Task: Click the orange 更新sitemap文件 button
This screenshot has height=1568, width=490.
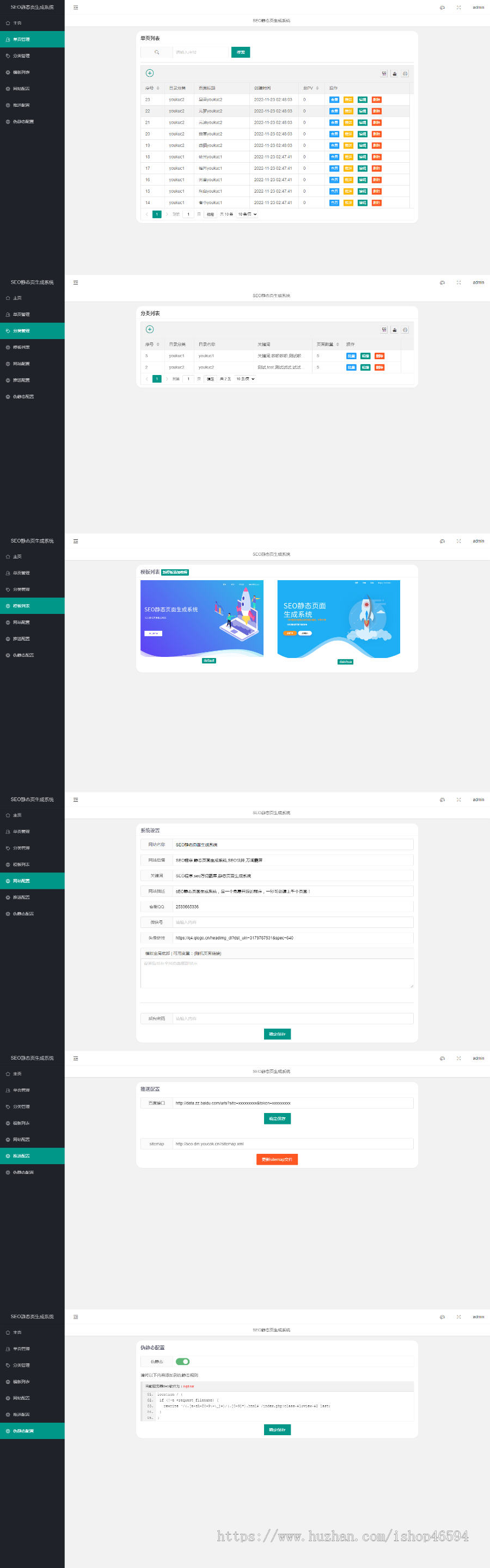Action: pyautogui.click(x=277, y=1160)
